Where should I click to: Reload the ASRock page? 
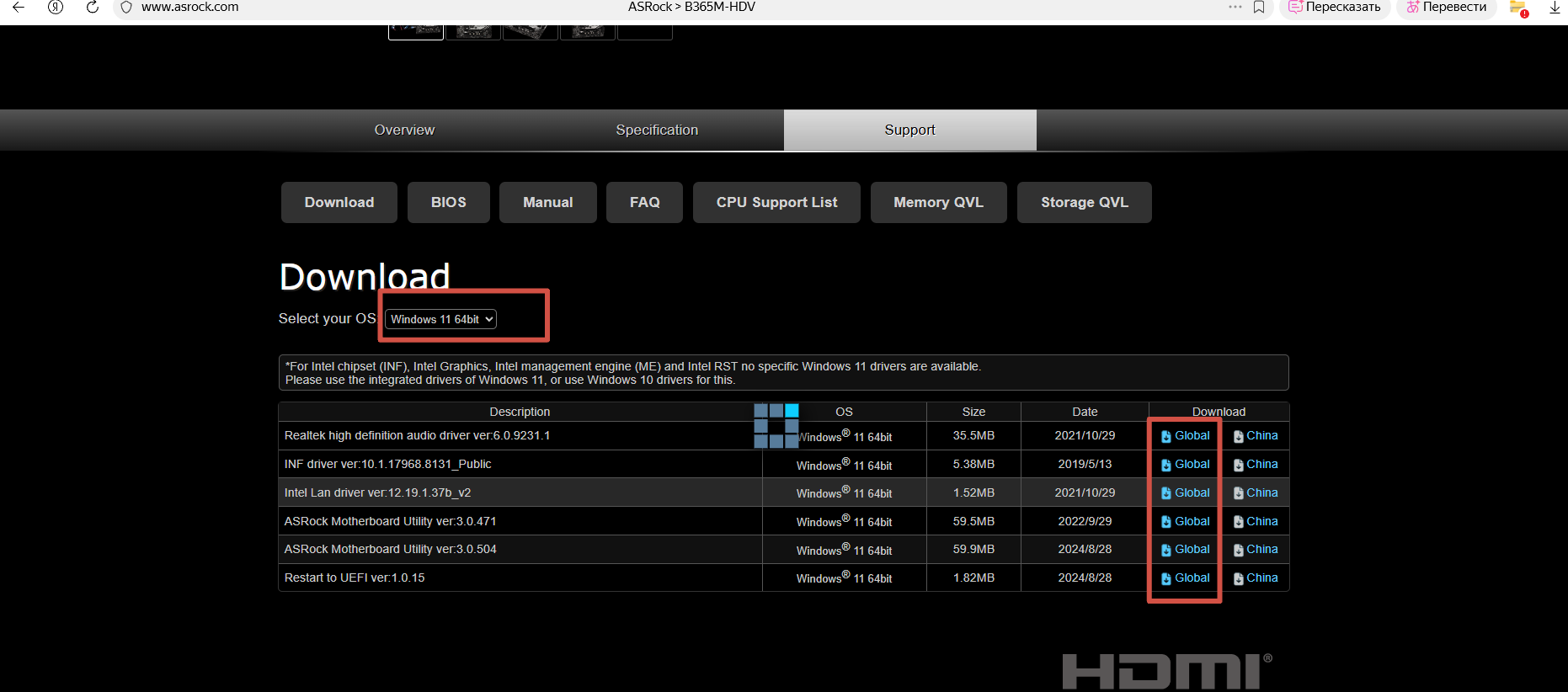click(x=93, y=7)
